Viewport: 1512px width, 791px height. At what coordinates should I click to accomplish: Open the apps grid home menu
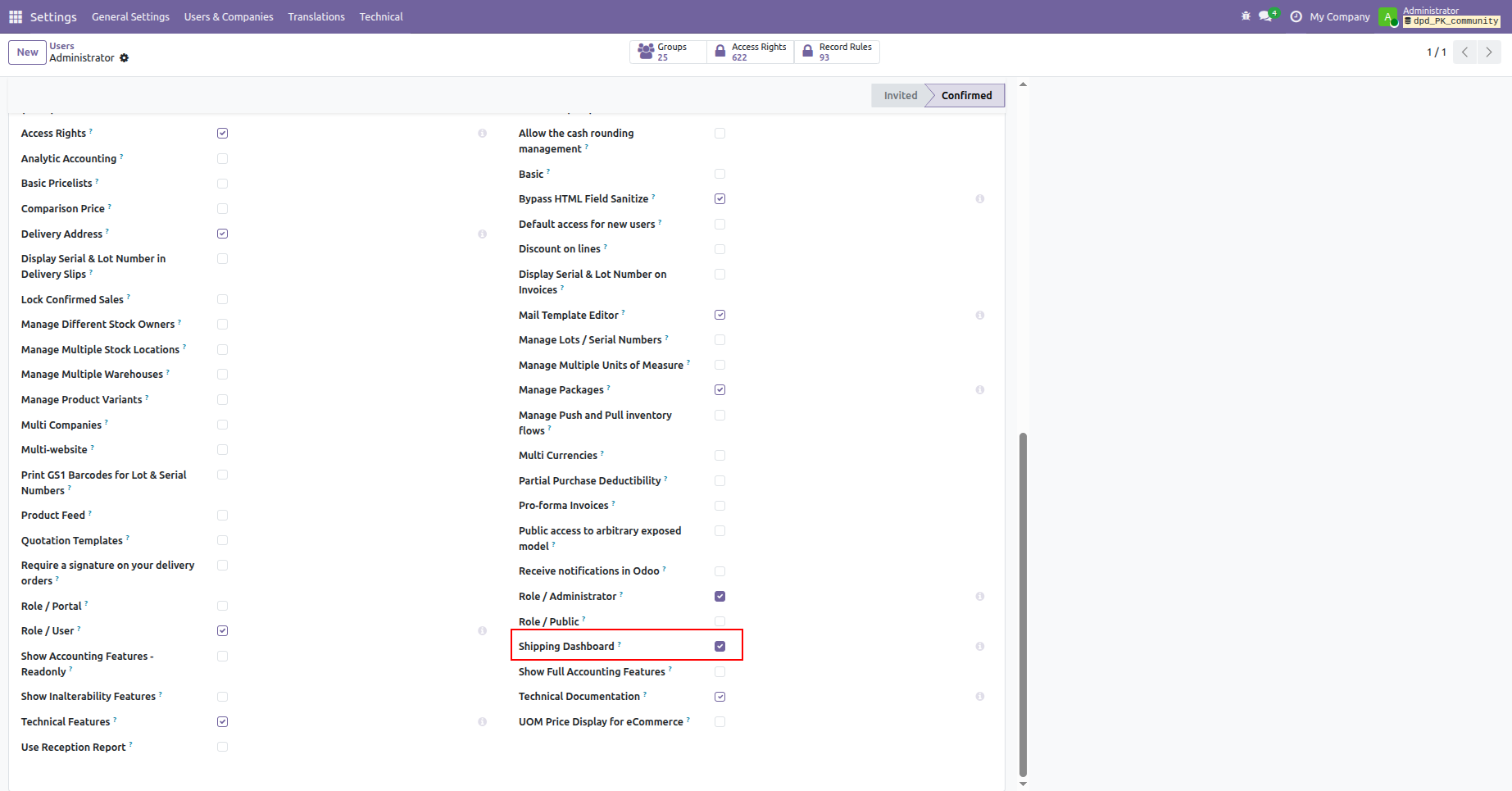point(16,16)
